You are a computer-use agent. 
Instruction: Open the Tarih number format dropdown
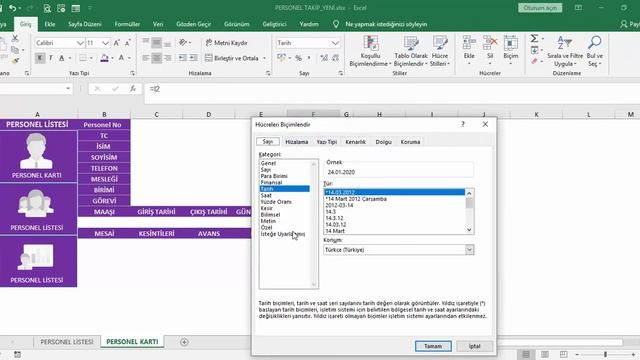pyautogui.click(x=335, y=43)
